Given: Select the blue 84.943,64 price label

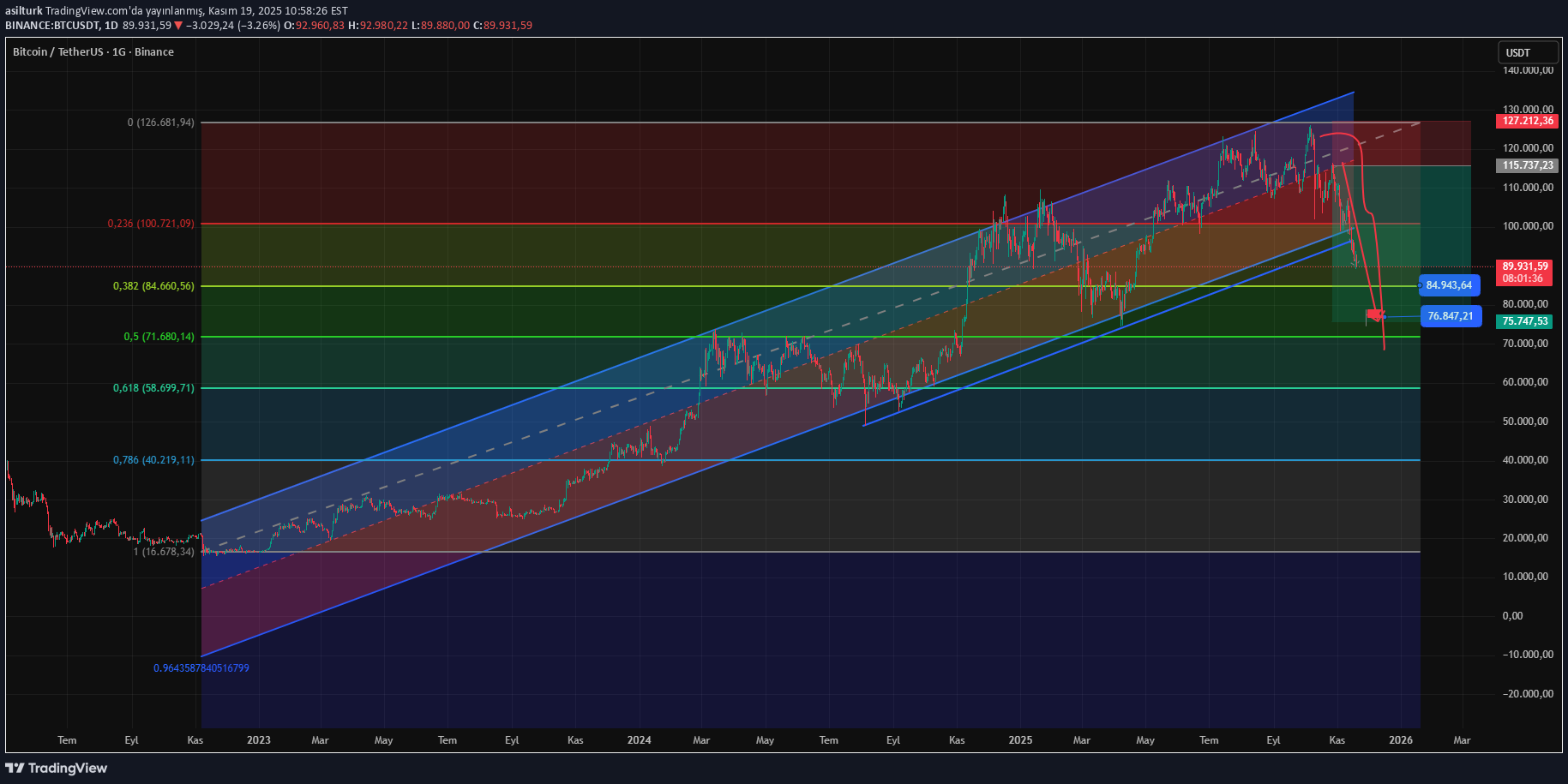Looking at the screenshot, I should 1449,285.
